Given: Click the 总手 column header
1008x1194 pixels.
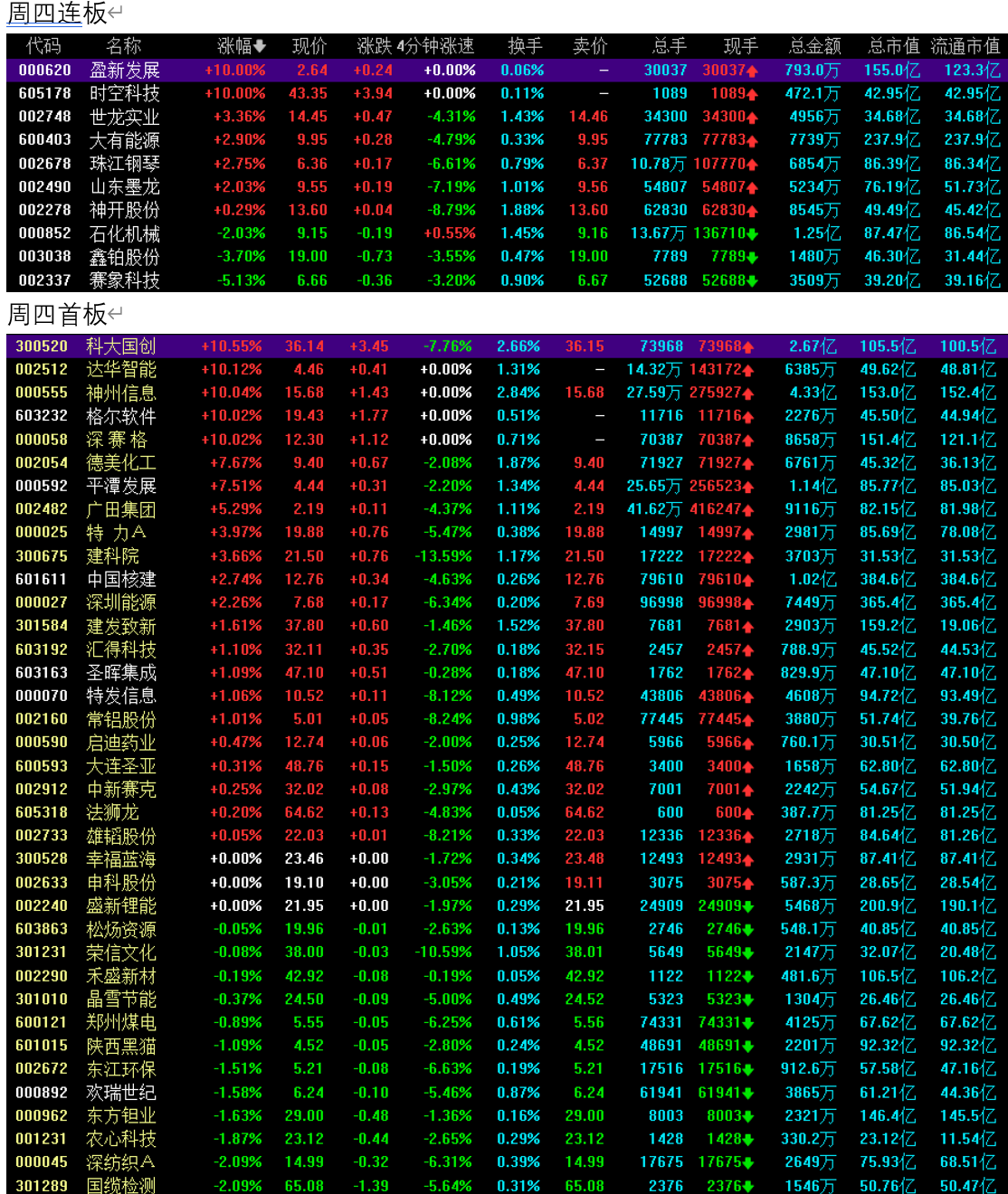Looking at the screenshot, I should tap(670, 46).
